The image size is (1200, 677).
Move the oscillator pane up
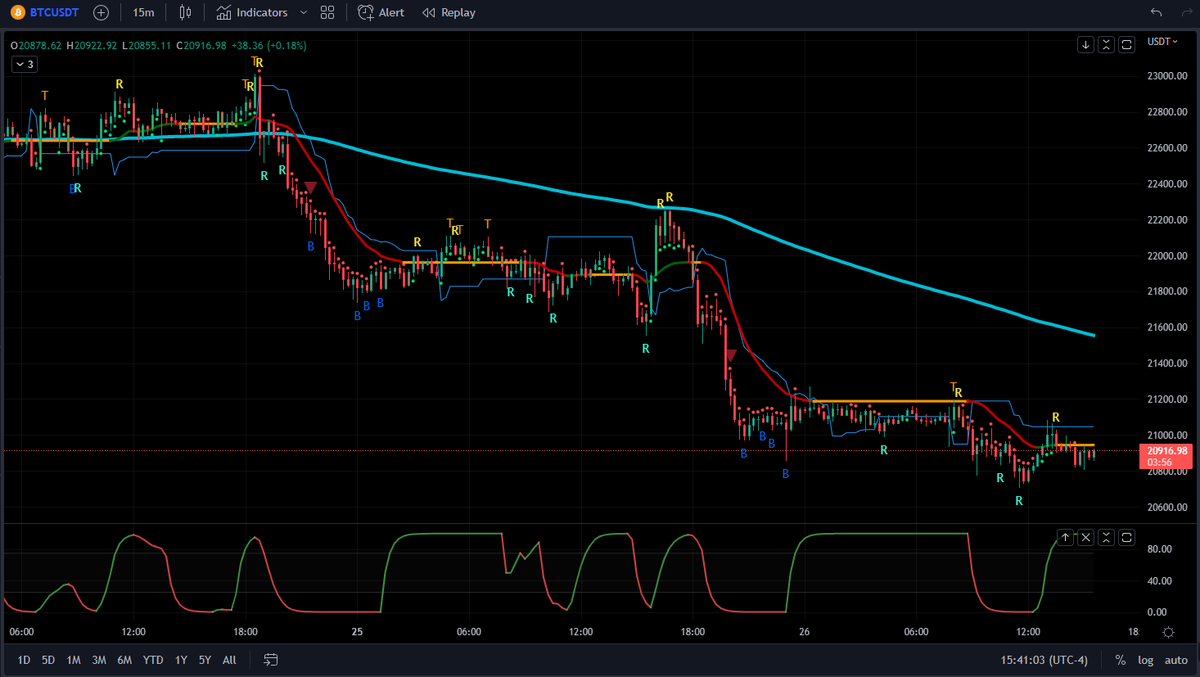tap(1065, 538)
